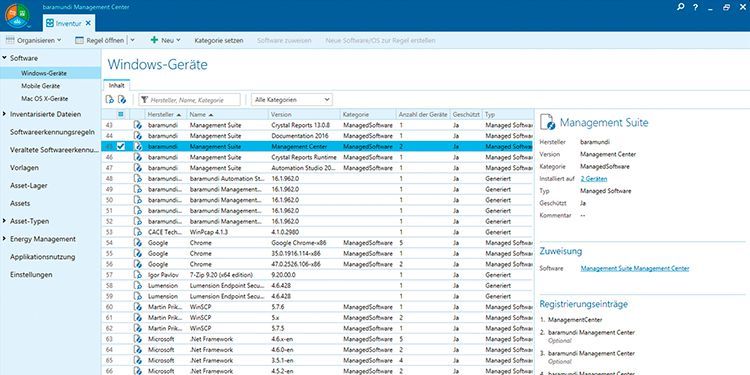Click software icon in row 44 Documentation 2016
750x375 pixels.
click(x=138, y=136)
